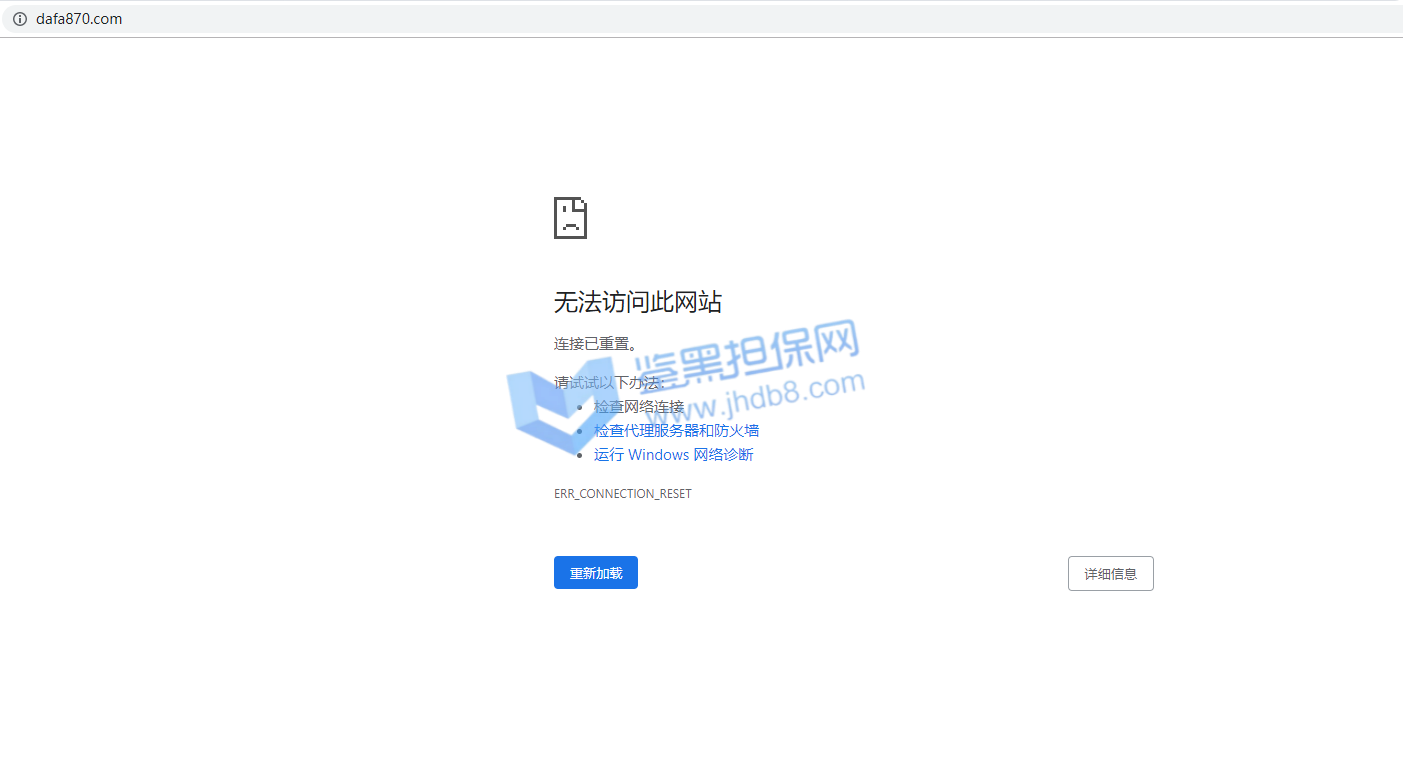Click the word Windows in diagnostics link
This screenshot has width=1403, height=768.
(659, 455)
